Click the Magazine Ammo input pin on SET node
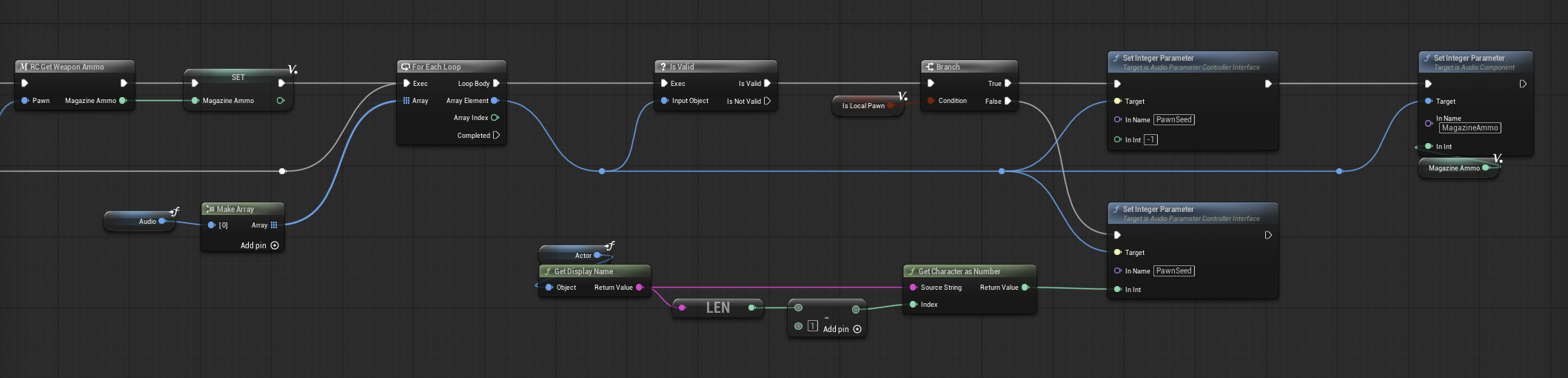The image size is (1568, 378). pyautogui.click(x=195, y=101)
